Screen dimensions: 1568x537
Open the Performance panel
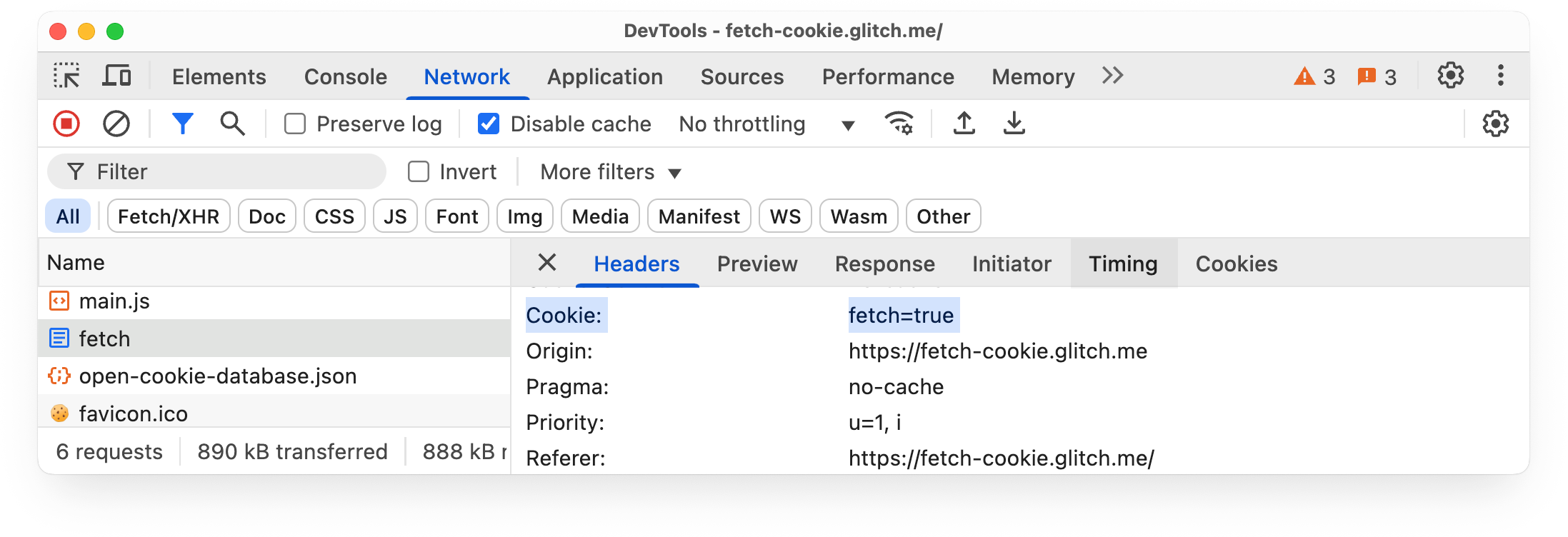(x=888, y=76)
